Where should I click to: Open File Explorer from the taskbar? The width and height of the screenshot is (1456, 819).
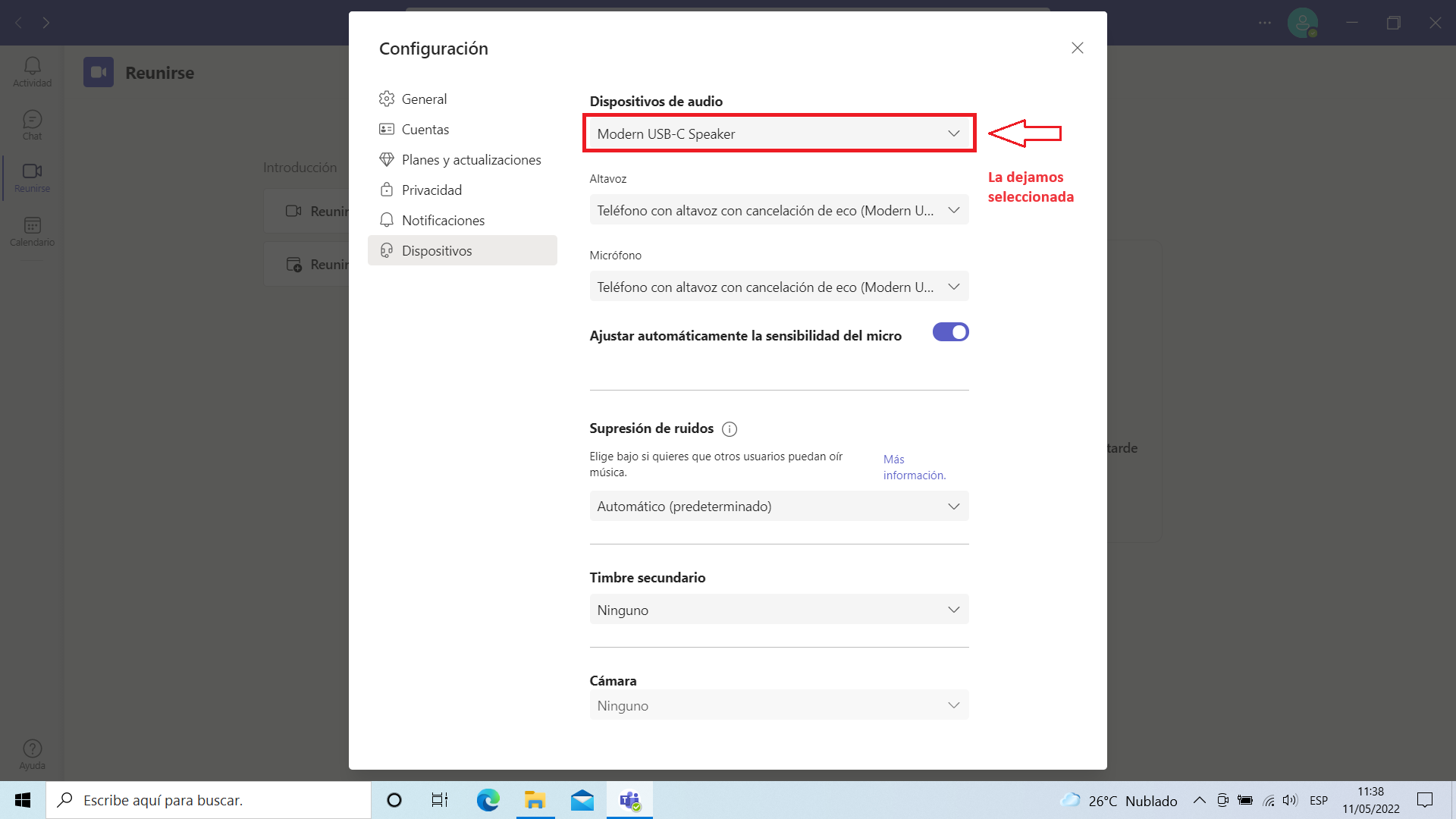point(535,800)
